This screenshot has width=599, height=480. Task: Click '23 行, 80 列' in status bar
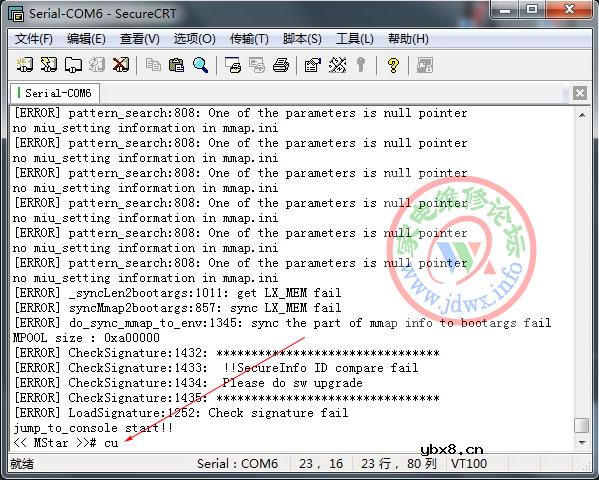coord(399,464)
